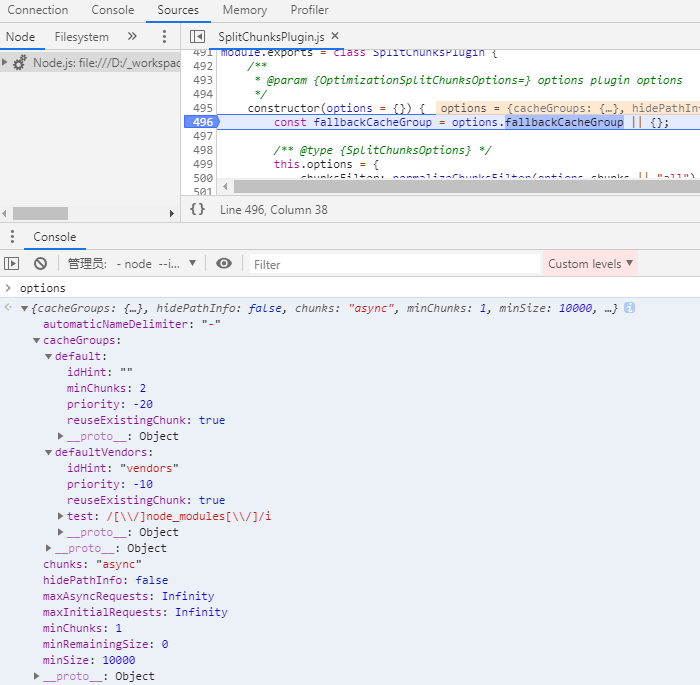Toggle the navigator sidebar icon
Image resolution: width=700 pixels, height=685 pixels.
click(x=197, y=37)
